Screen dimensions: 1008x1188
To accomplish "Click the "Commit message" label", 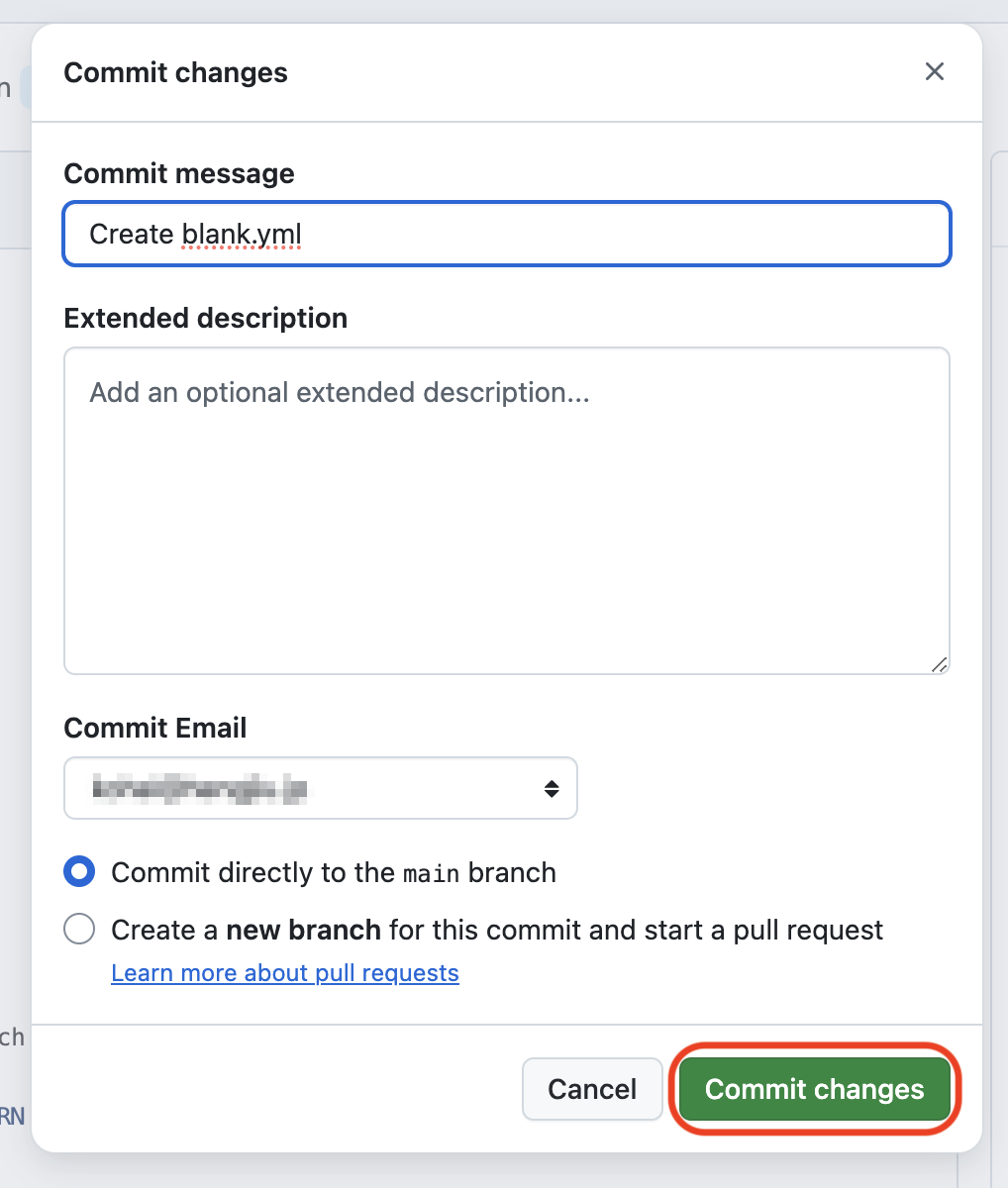I will coord(179,173).
